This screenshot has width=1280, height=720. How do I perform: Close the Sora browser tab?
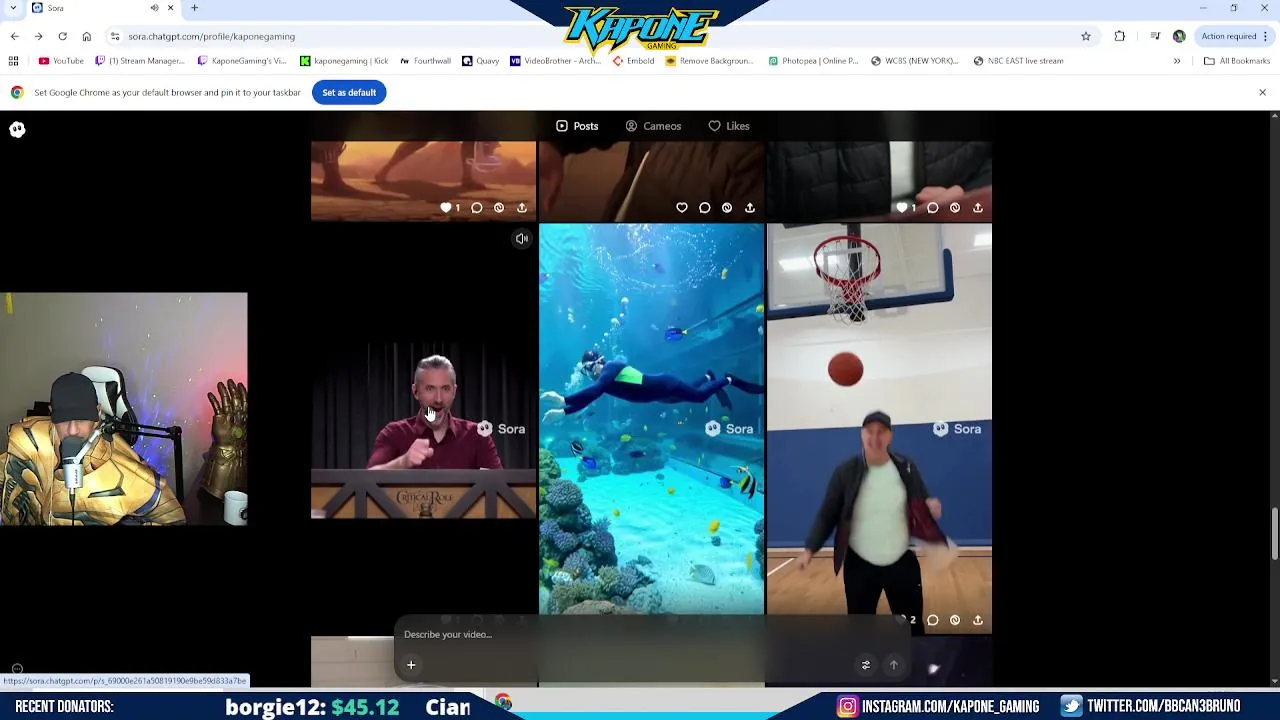pyautogui.click(x=170, y=8)
